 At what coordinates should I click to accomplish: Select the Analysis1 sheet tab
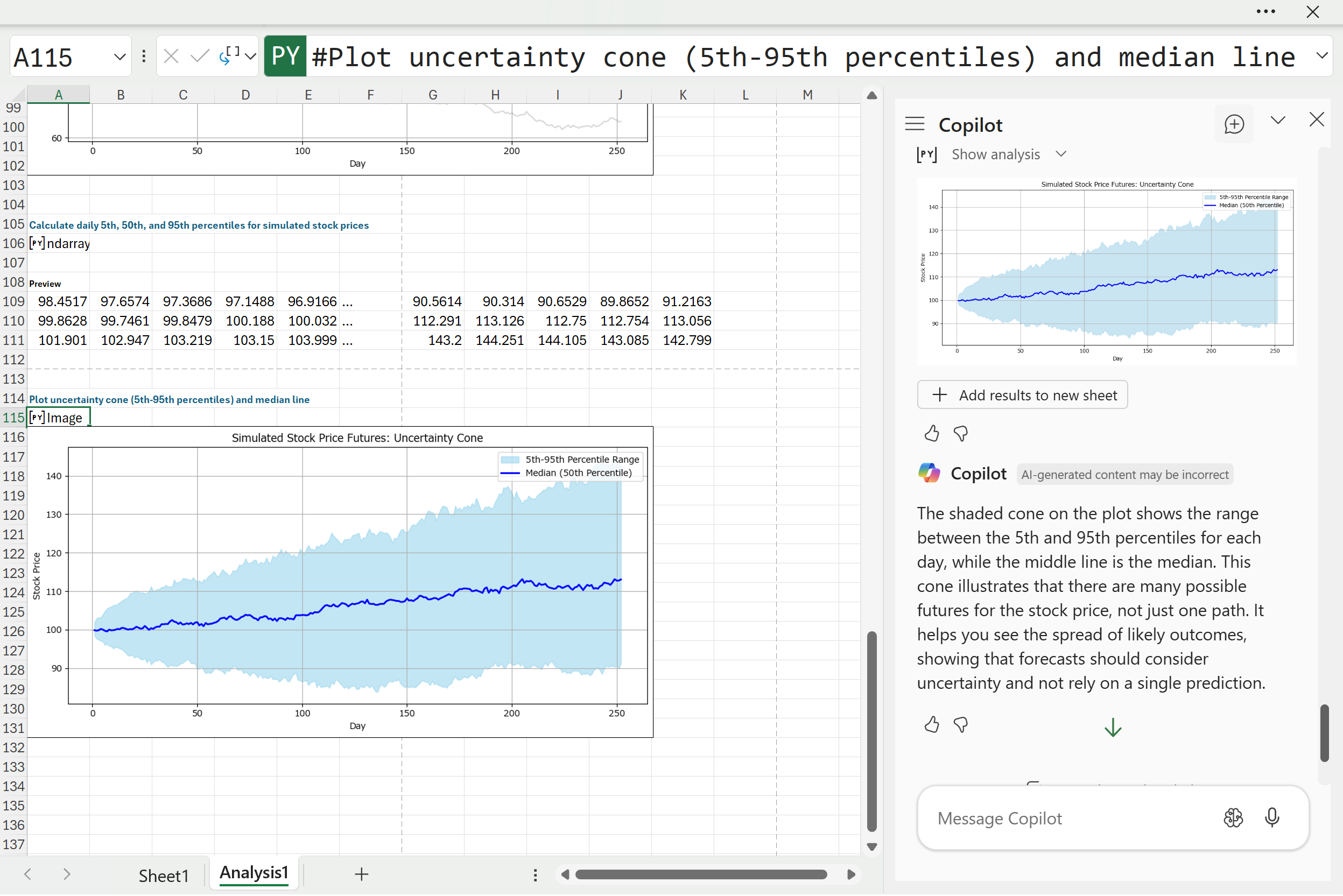click(x=254, y=872)
